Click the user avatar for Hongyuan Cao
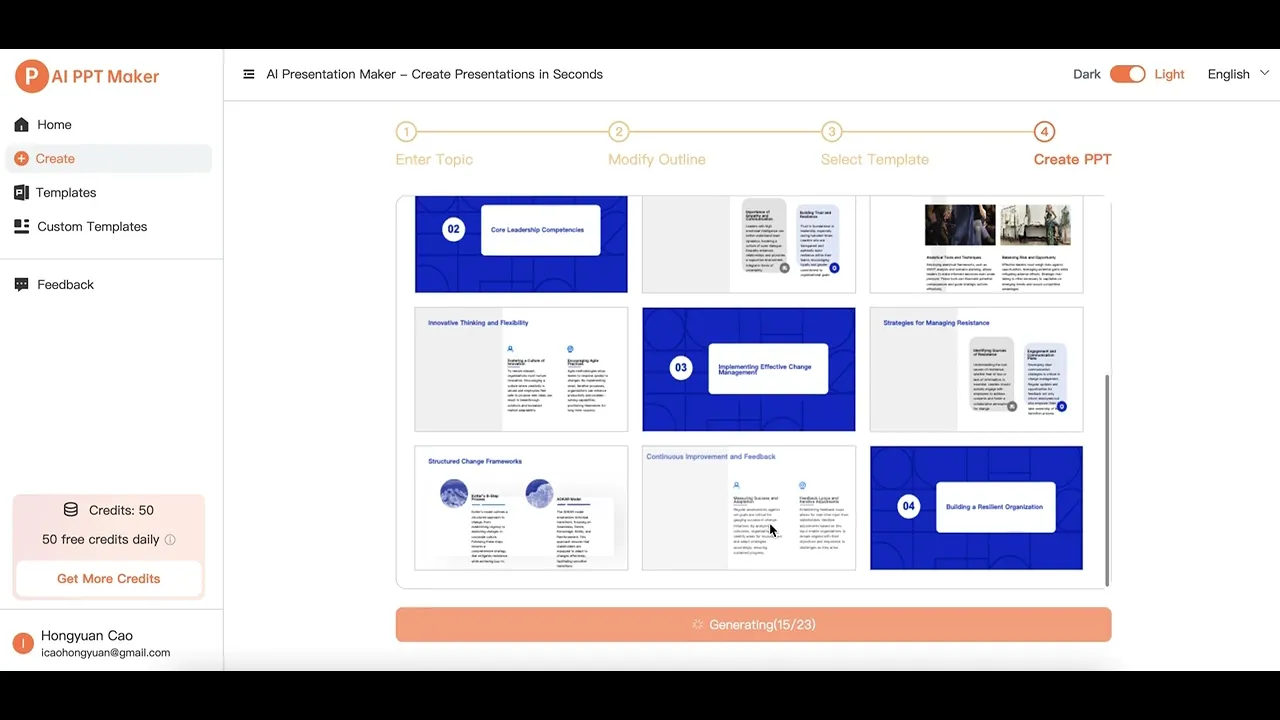This screenshot has height=720, width=1280. coord(22,643)
